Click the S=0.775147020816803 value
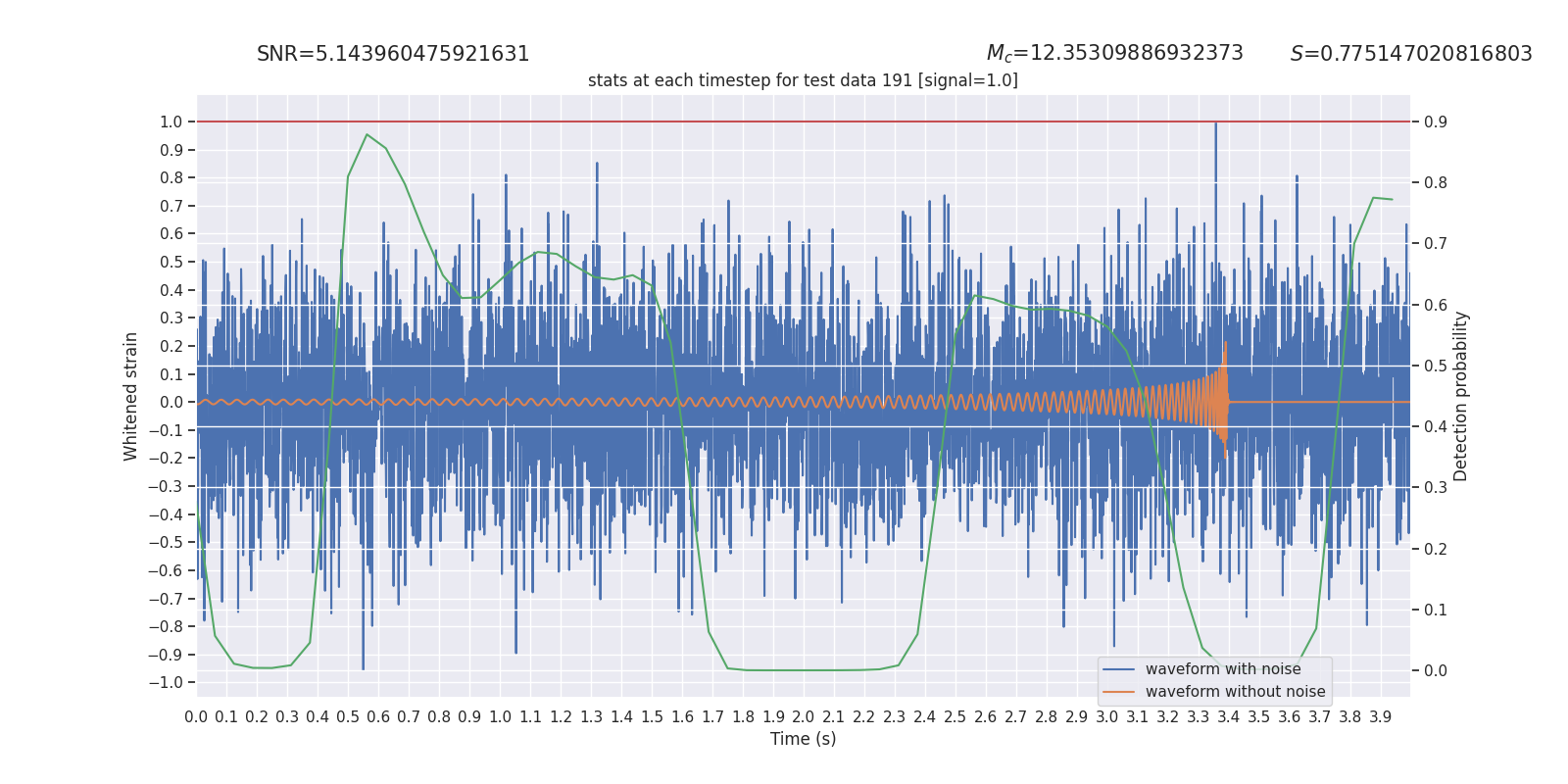 [1411, 54]
